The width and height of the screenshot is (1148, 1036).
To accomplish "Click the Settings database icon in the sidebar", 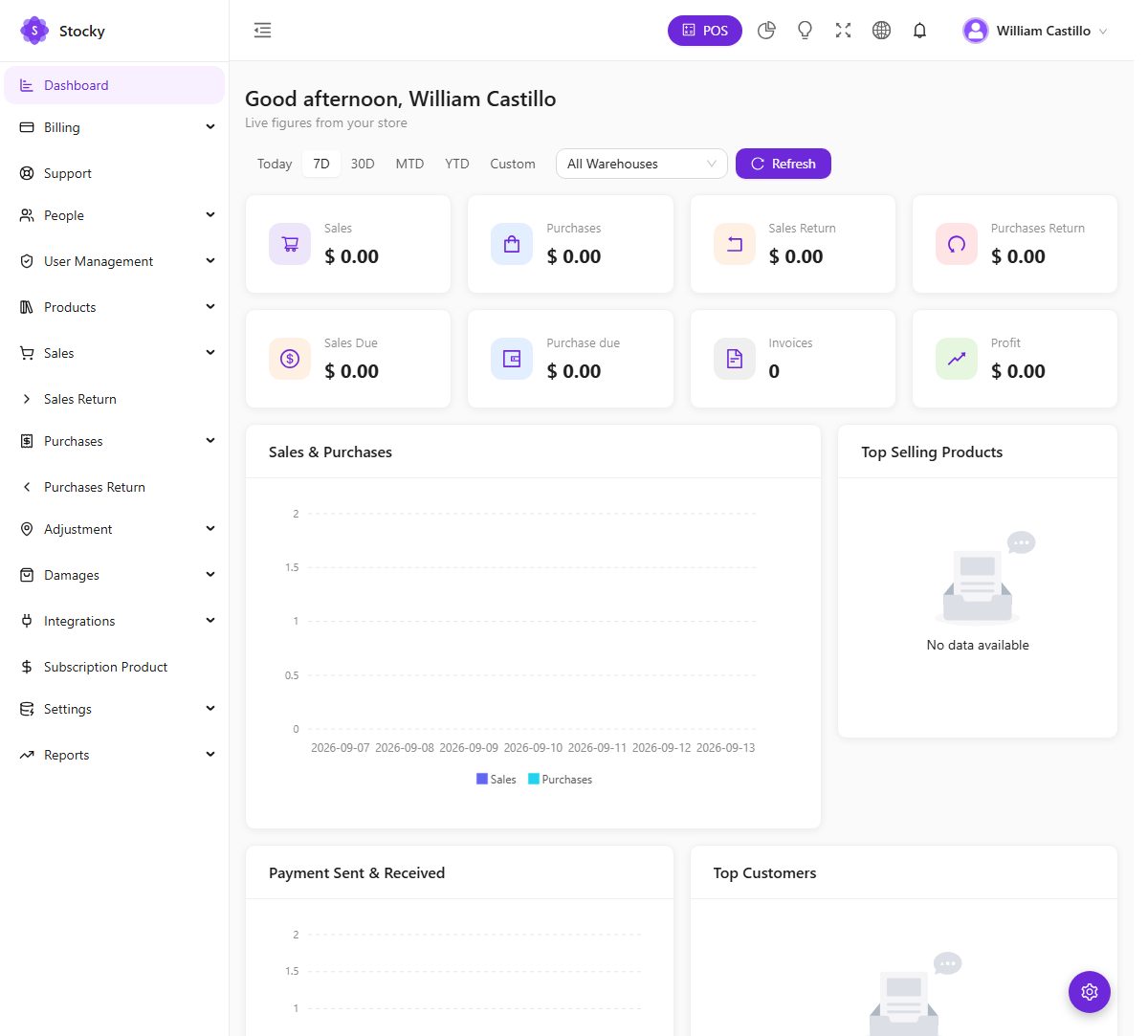I will (x=27, y=709).
